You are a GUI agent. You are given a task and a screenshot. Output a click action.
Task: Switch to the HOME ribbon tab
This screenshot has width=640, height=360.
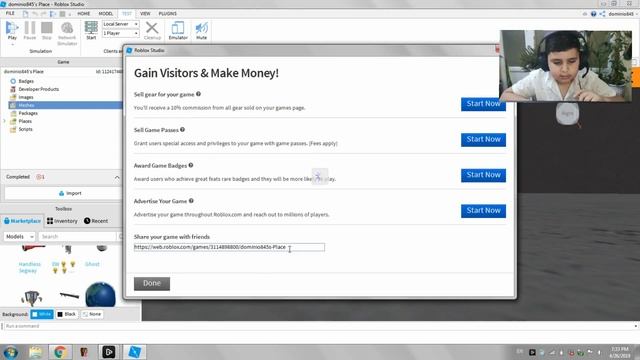click(84, 13)
